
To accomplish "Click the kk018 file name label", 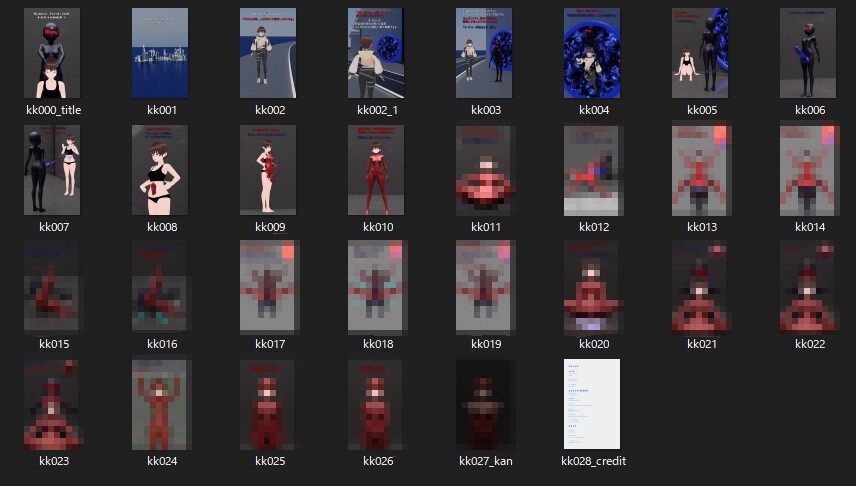I will (x=376, y=344).
